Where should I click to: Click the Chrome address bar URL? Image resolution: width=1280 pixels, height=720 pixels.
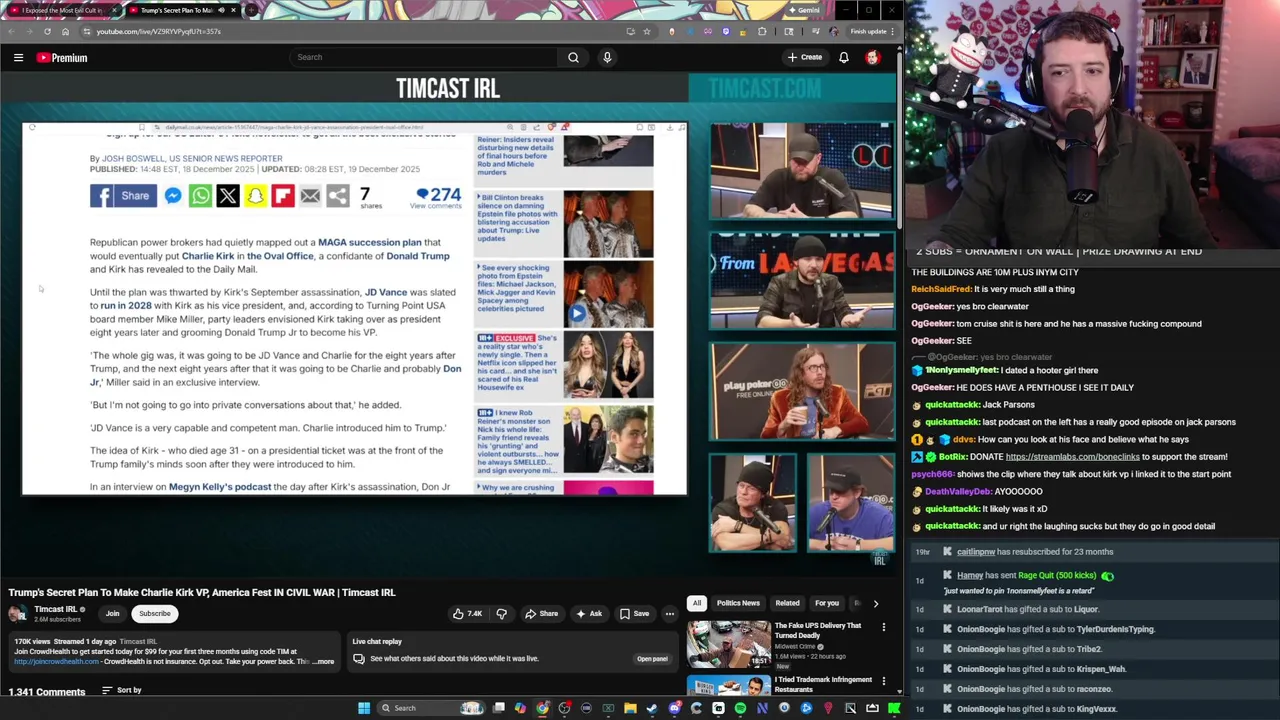[159, 31]
